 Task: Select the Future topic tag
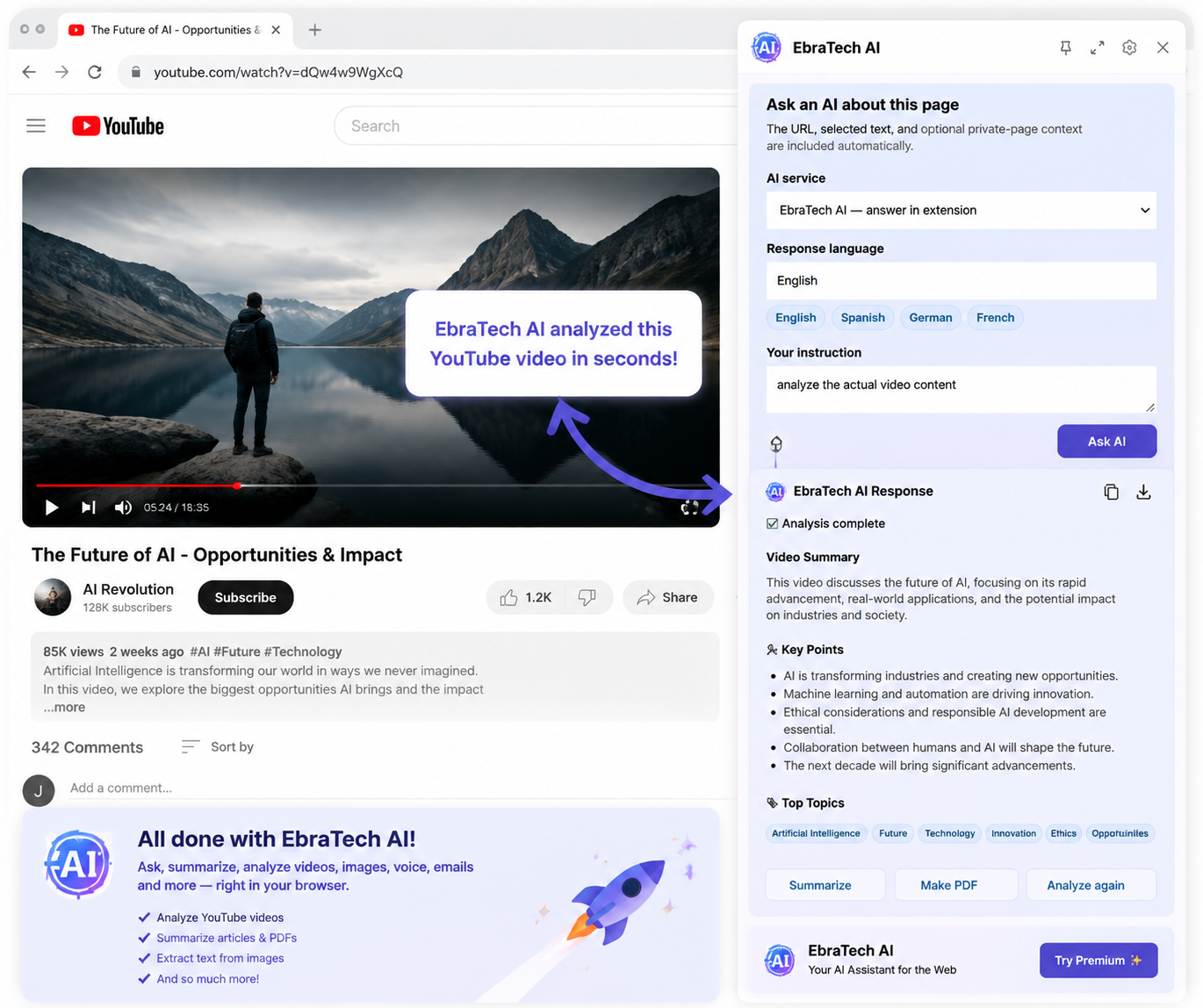click(x=893, y=834)
